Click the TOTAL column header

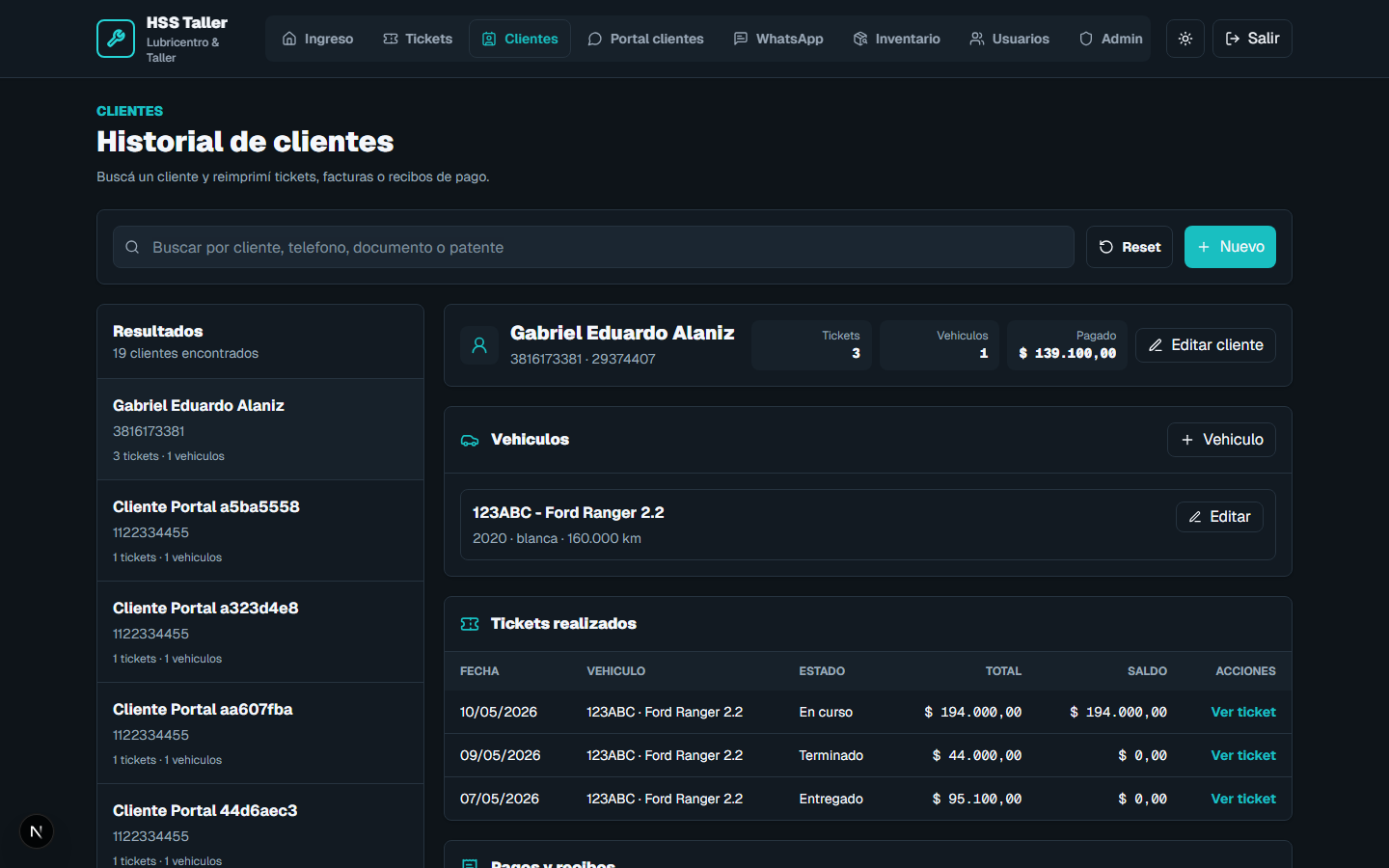[x=1003, y=671]
